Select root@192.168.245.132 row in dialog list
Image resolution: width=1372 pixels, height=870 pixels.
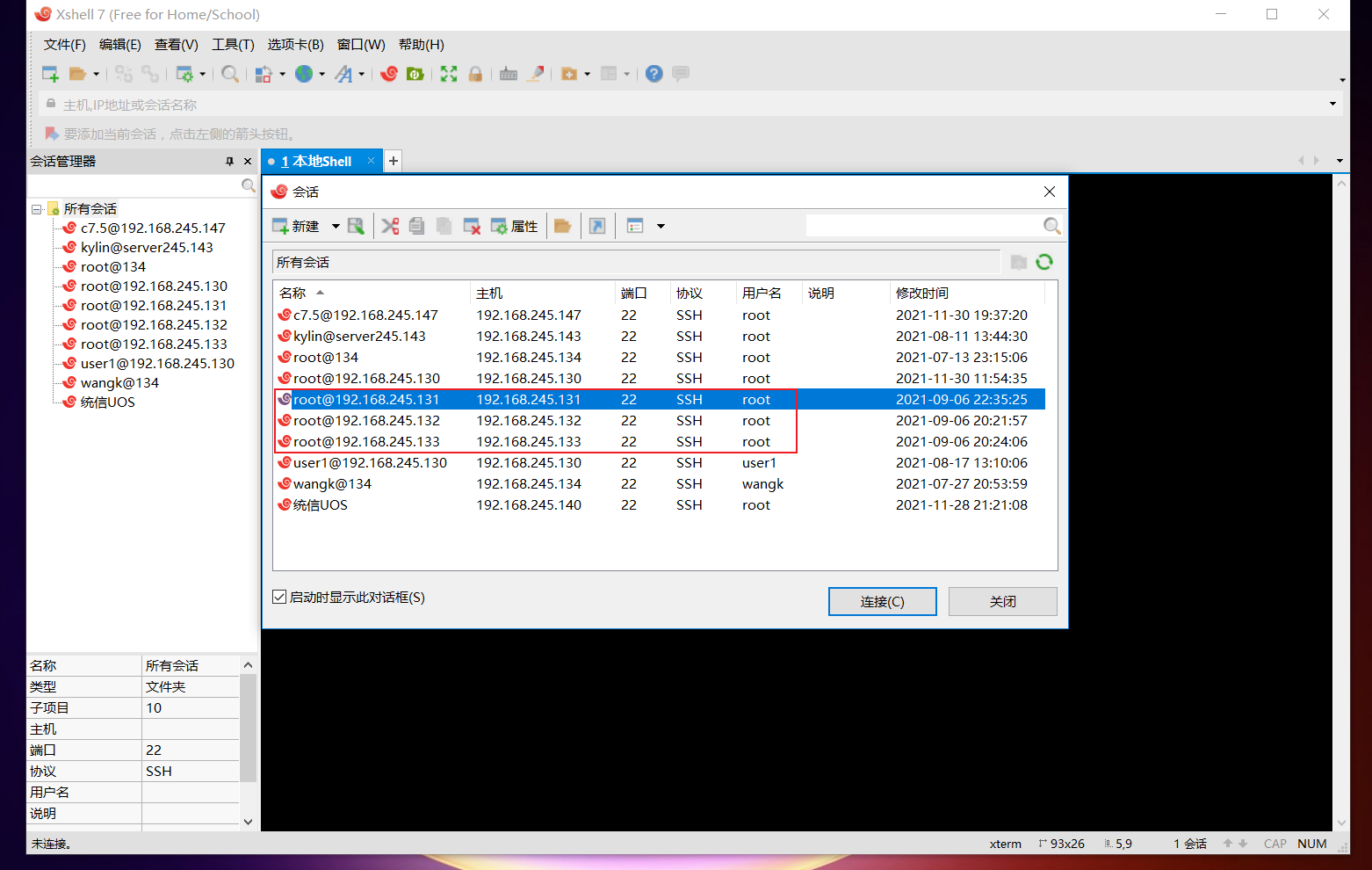click(x=659, y=420)
